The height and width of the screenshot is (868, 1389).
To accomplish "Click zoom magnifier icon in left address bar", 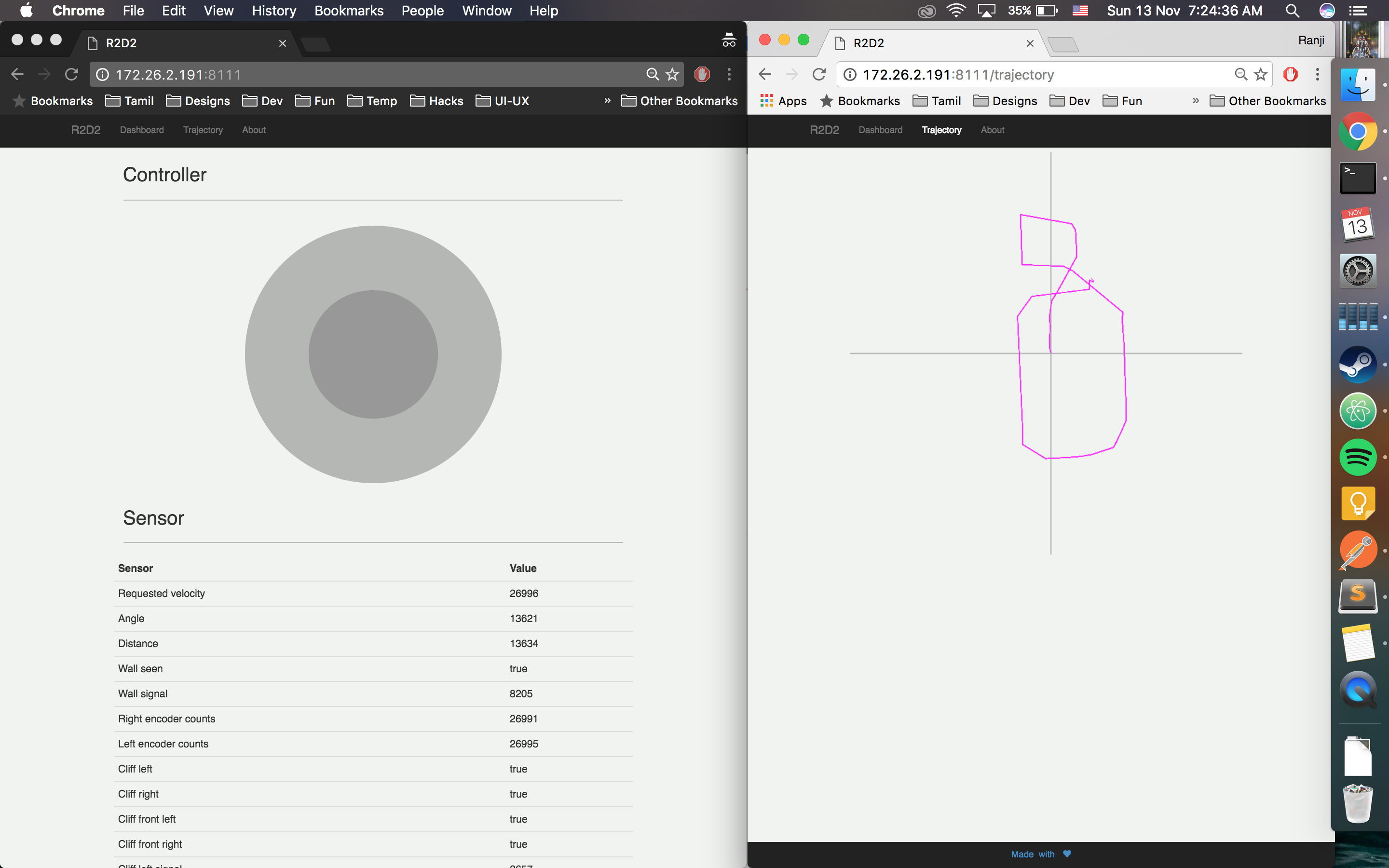I will click(x=653, y=74).
